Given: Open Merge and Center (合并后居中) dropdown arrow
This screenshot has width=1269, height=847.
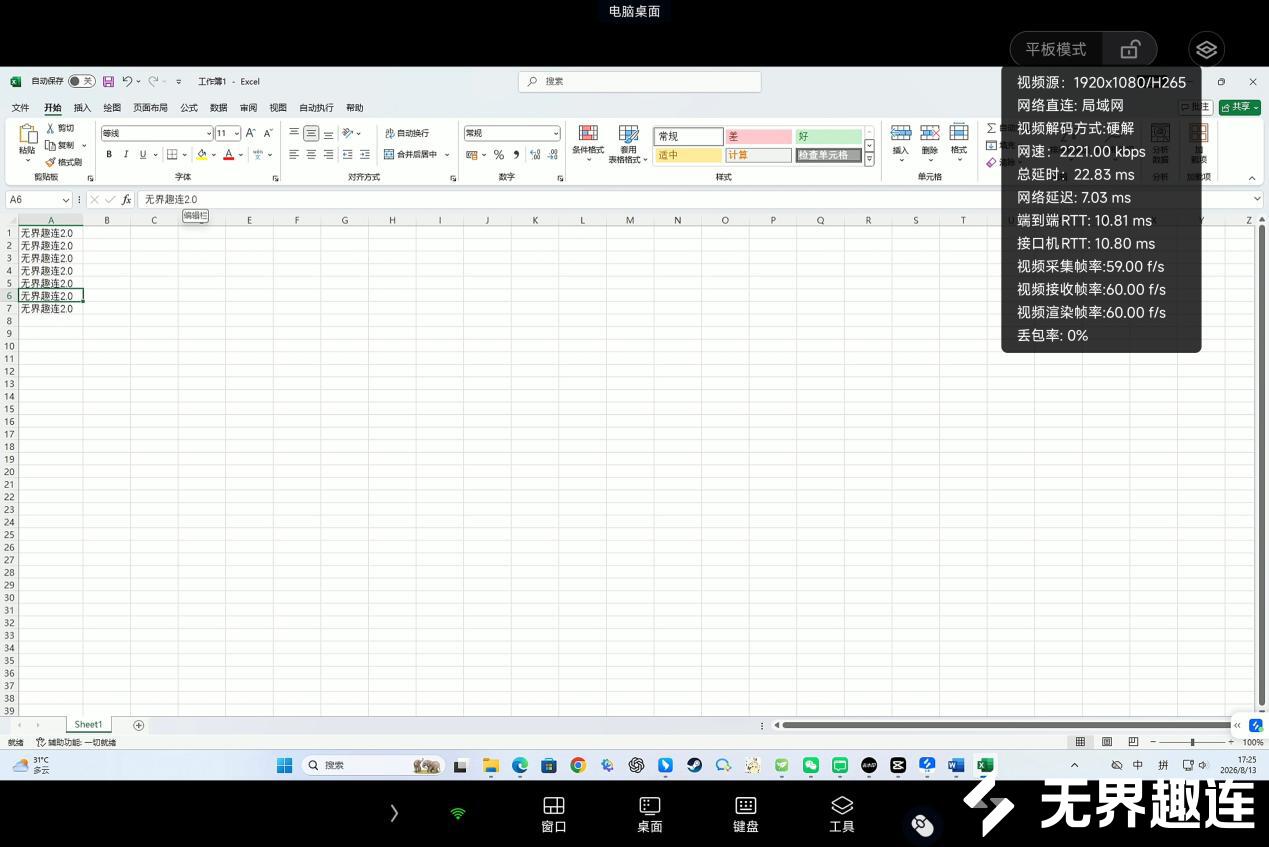Looking at the screenshot, I should pyautogui.click(x=447, y=155).
